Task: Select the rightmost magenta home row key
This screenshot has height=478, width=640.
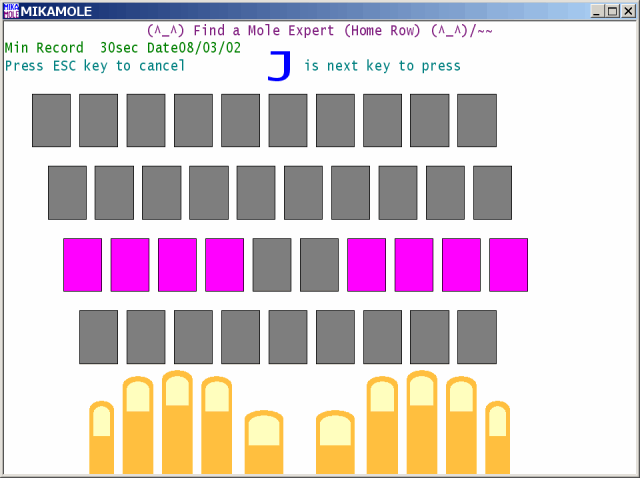Action: coord(508,265)
